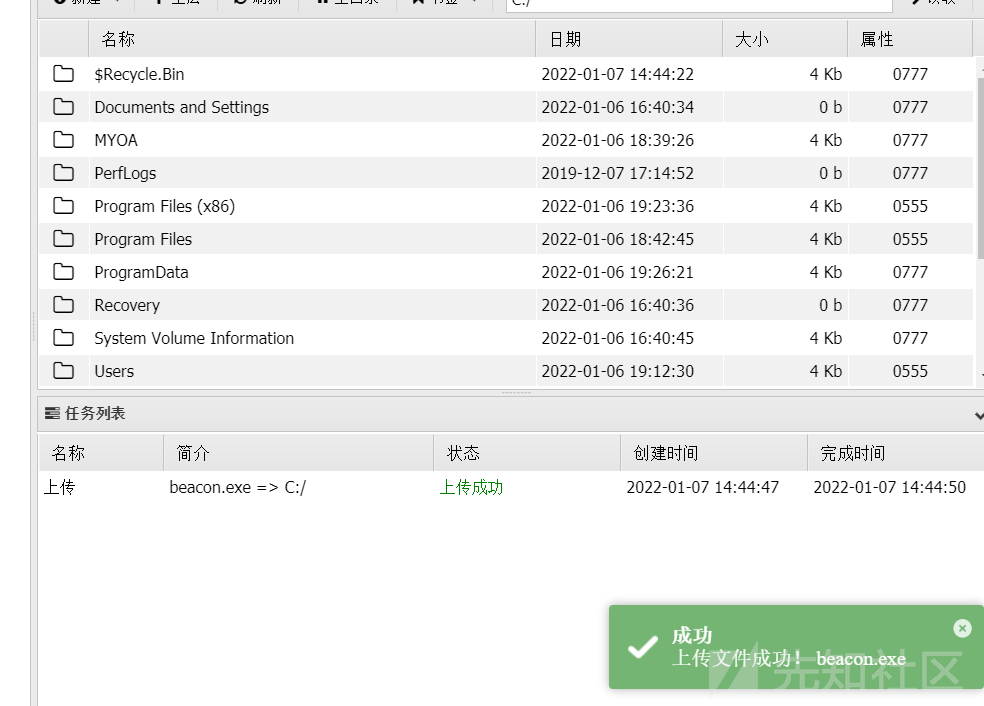The image size is (984, 706).
Task: Click the Documents and Settings folder icon
Action: click(63, 107)
